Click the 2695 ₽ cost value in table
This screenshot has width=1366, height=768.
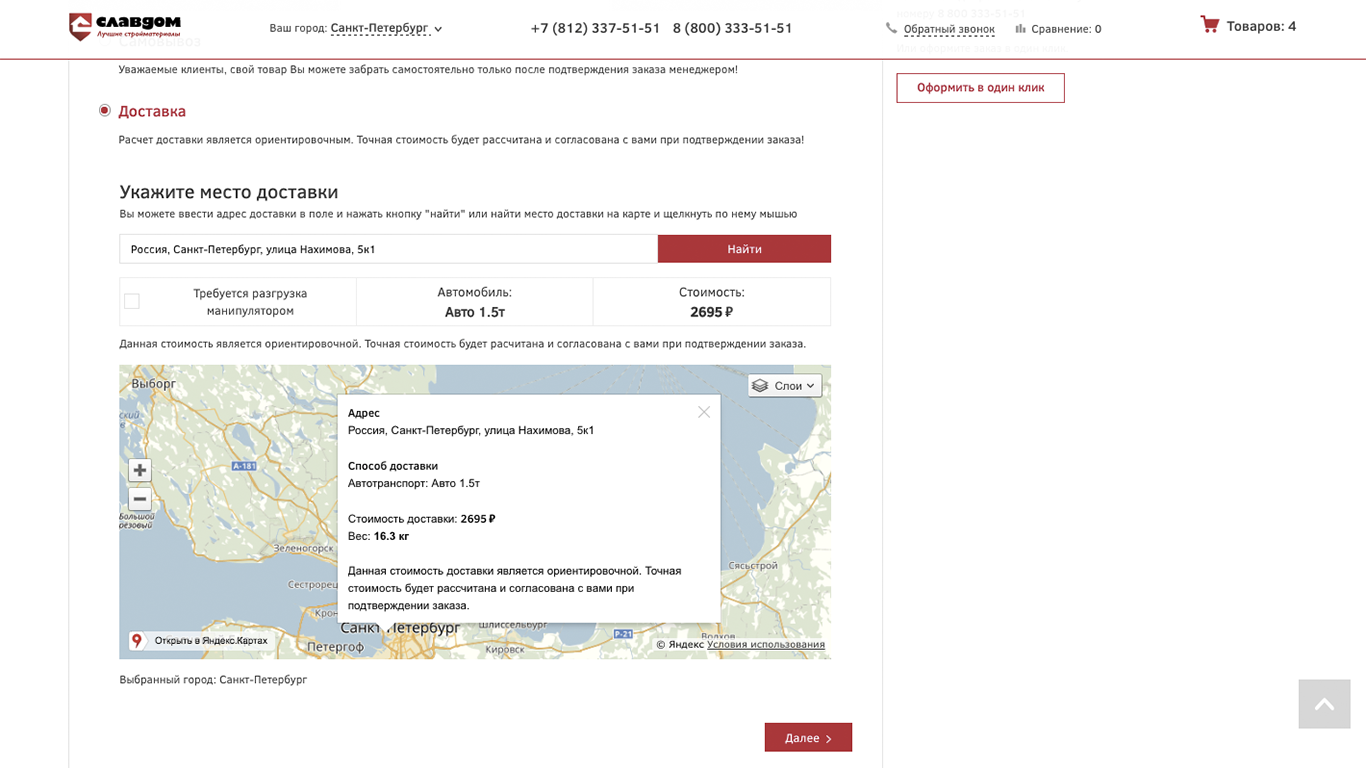pyautogui.click(x=711, y=312)
